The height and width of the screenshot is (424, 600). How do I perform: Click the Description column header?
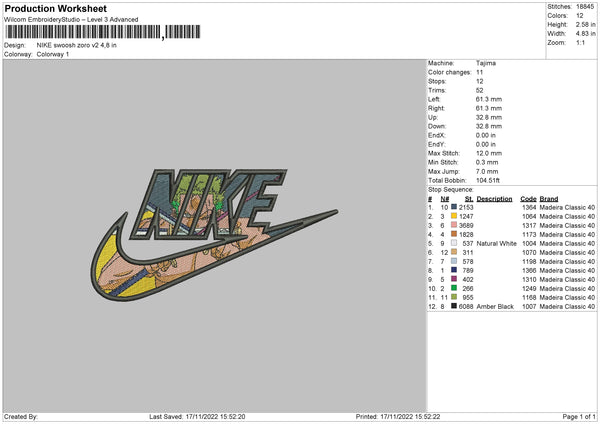pos(494,199)
